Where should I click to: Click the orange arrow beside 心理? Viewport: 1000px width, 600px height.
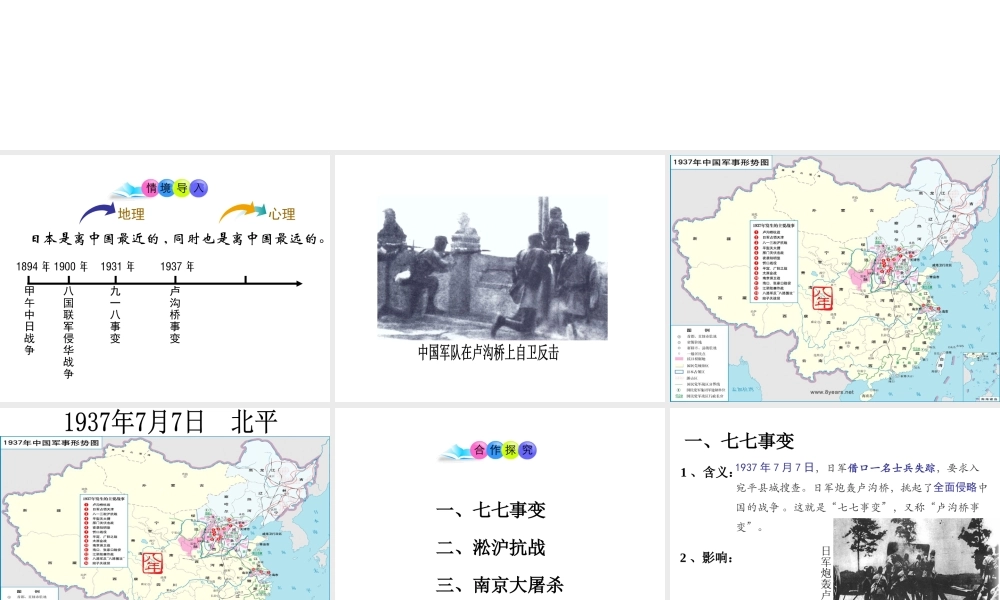[242, 211]
